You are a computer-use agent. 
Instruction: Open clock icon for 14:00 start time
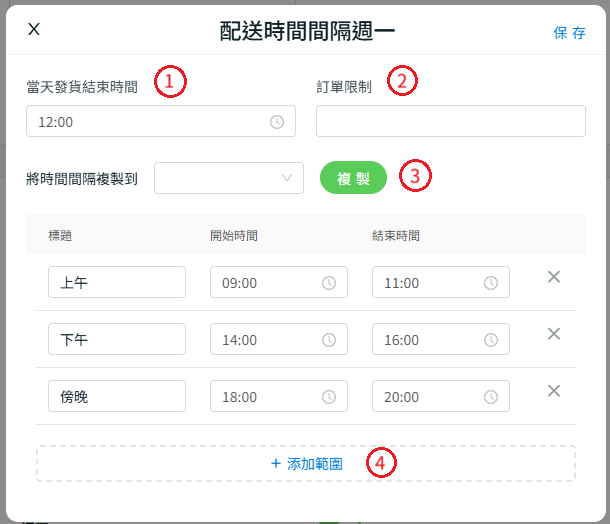pos(329,340)
